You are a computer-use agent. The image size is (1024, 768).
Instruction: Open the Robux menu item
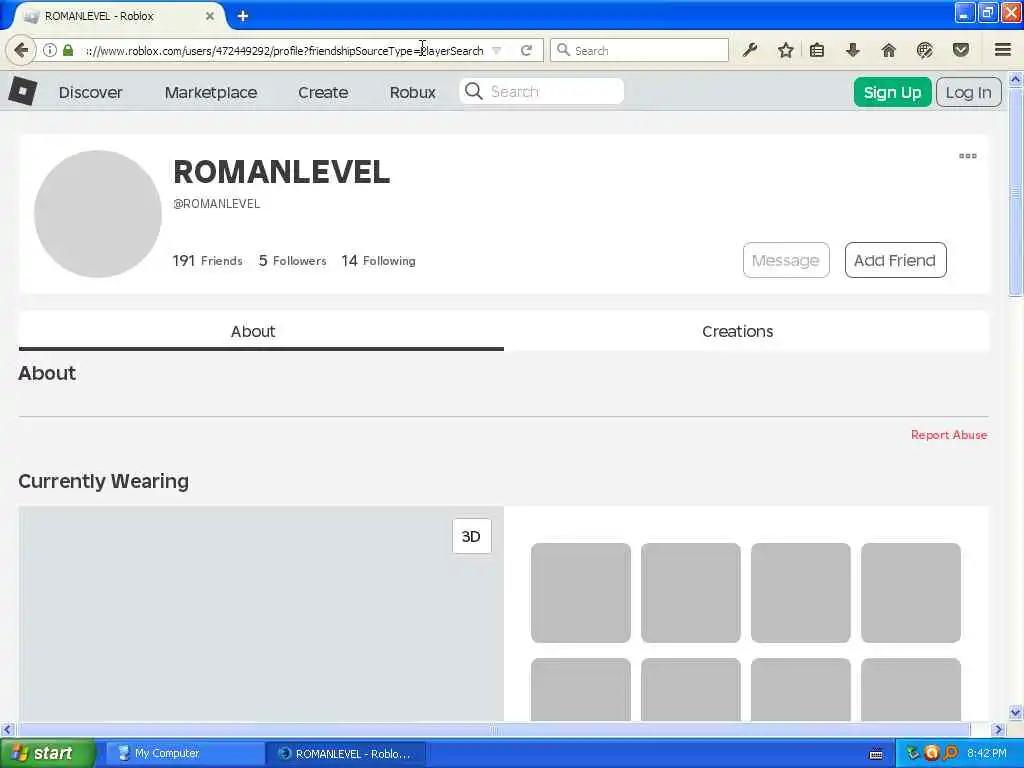coord(413,93)
